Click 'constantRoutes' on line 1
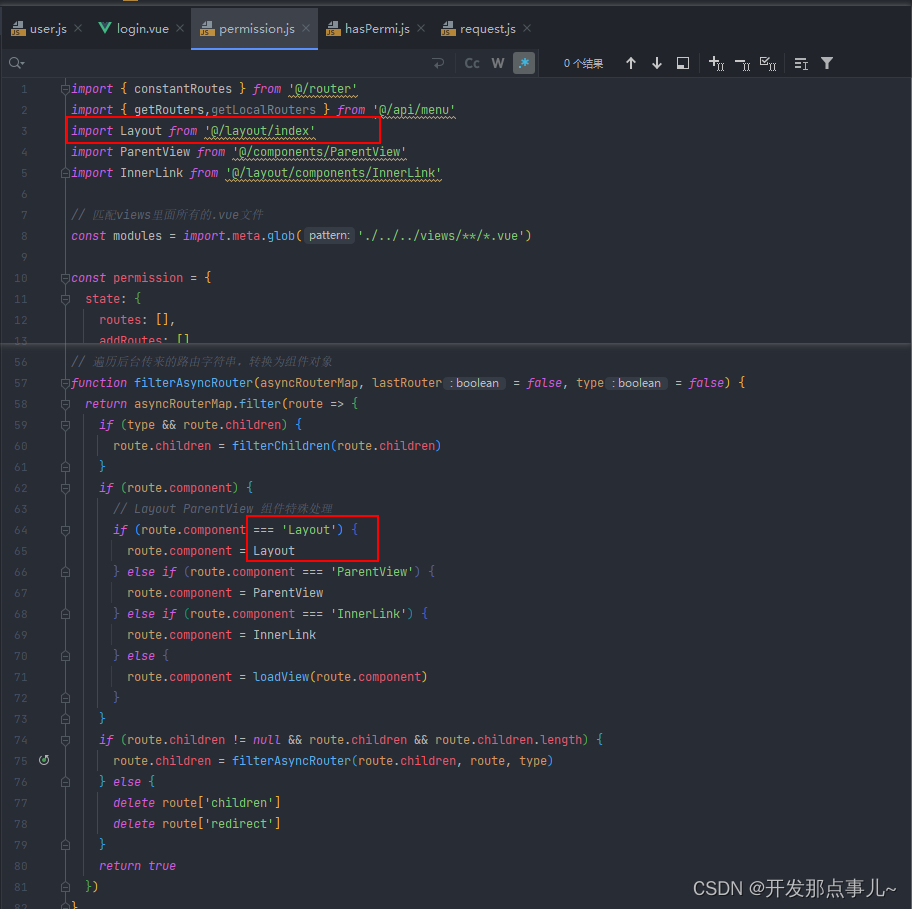 coord(183,89)
